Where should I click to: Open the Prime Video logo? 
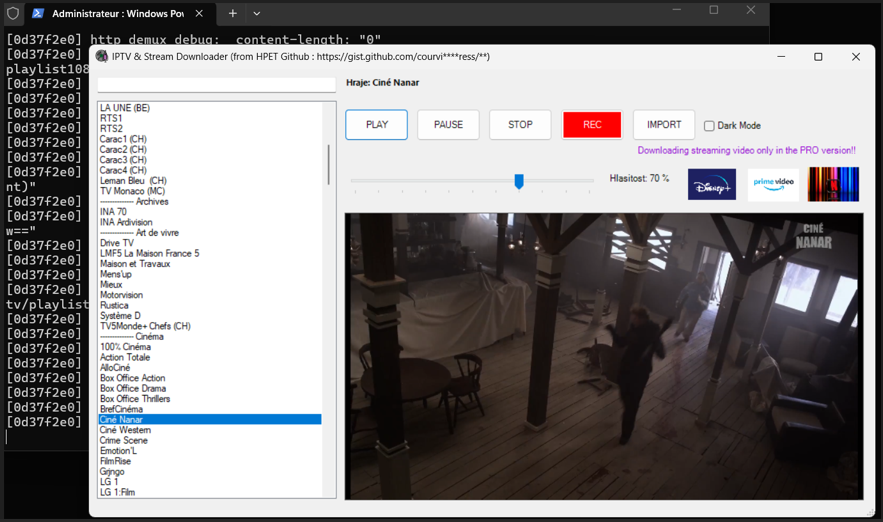click(773, 184)
